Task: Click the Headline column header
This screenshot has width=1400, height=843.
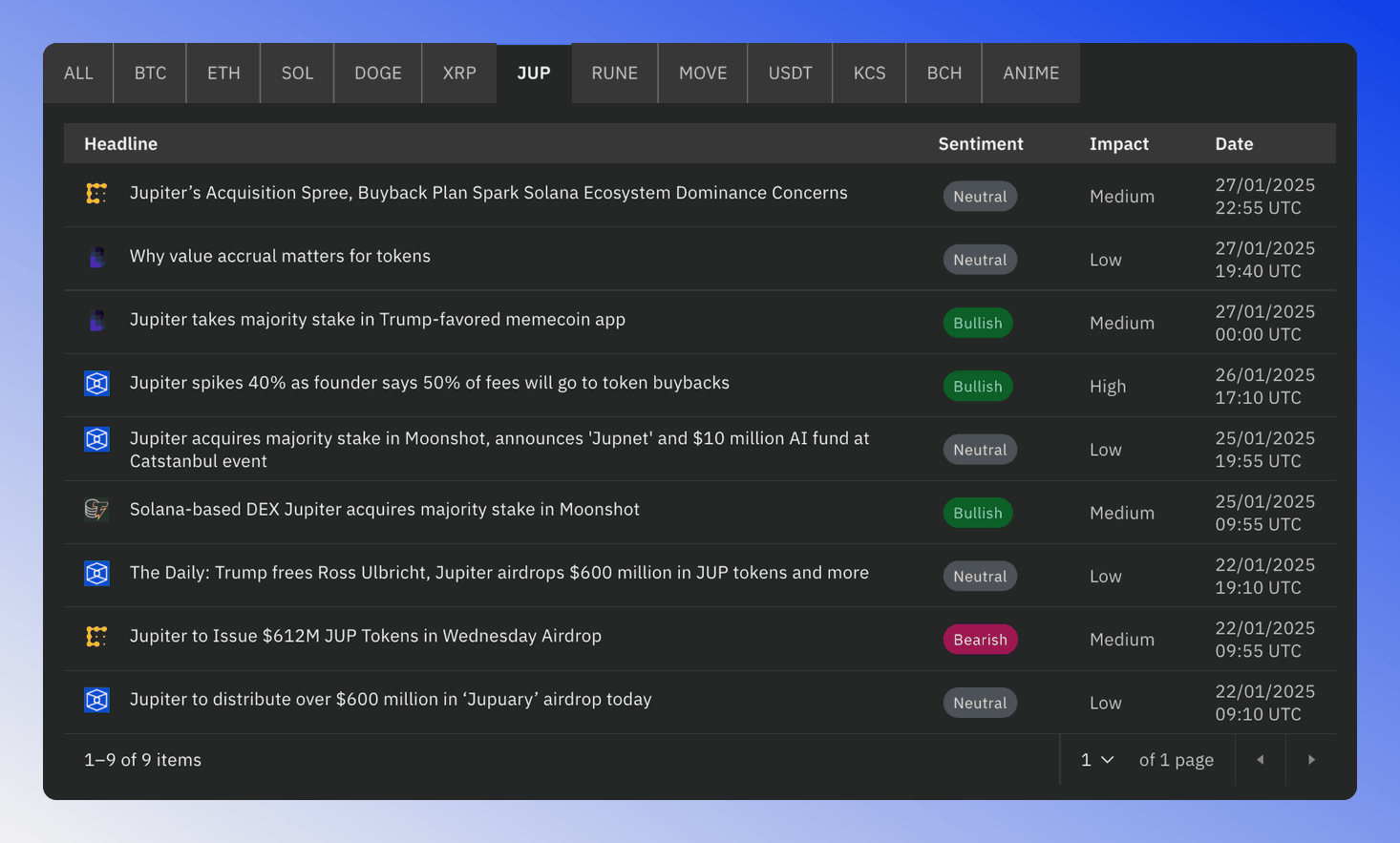Action: [x=121, y=144]
